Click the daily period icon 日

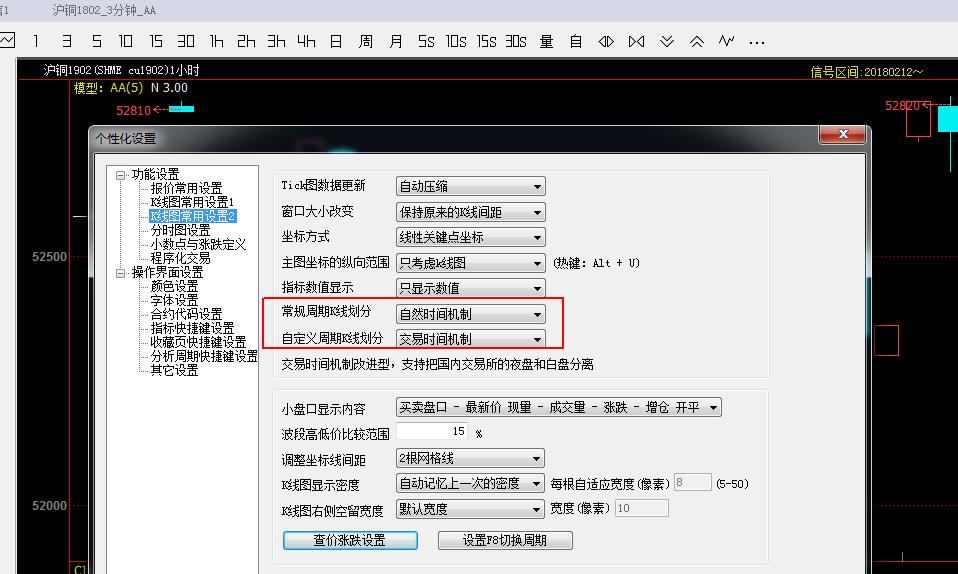(336, 41)
